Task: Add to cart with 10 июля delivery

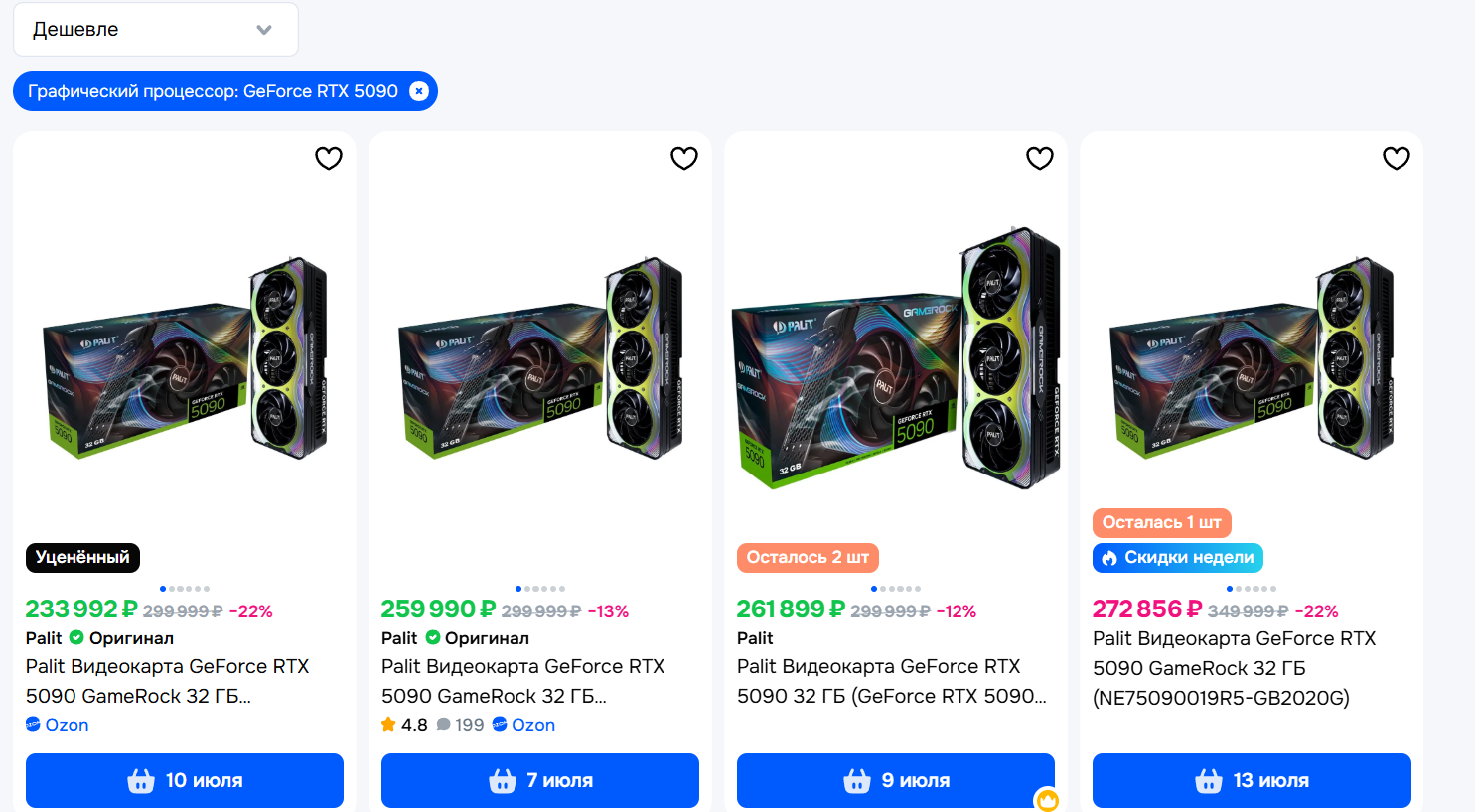Action: (185, 781)
